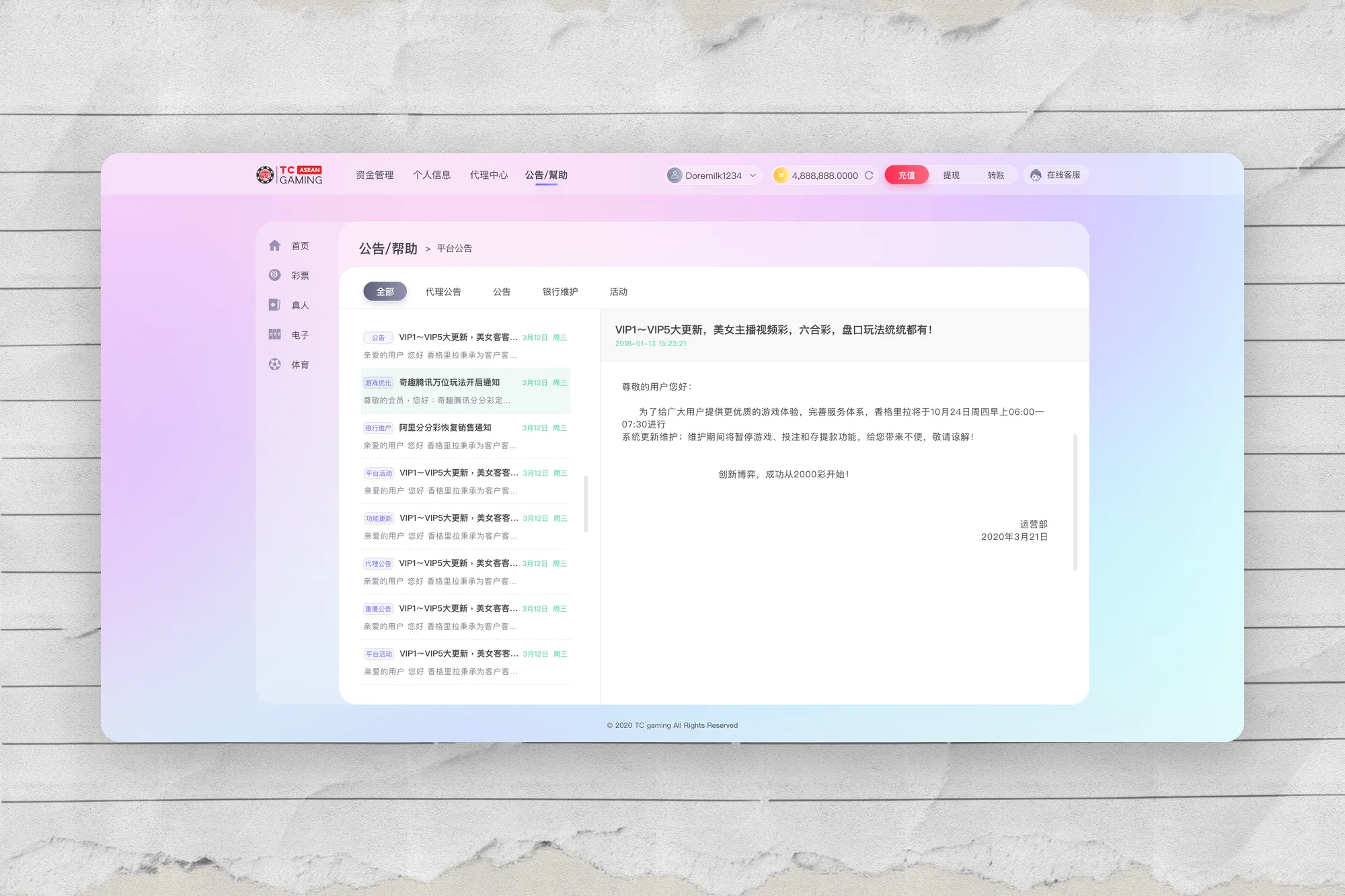
Task: Open the notice tagged 公告 in the list
Action: [465, 345]
